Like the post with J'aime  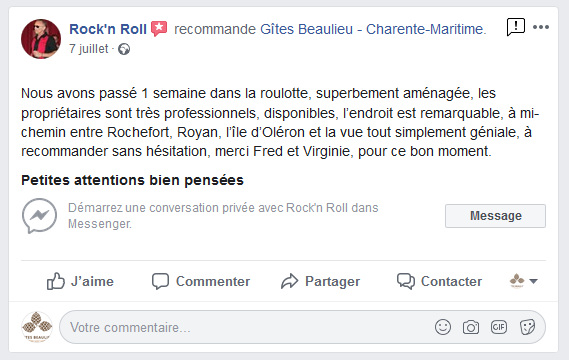pyautogui.click(x=80, y=281)
